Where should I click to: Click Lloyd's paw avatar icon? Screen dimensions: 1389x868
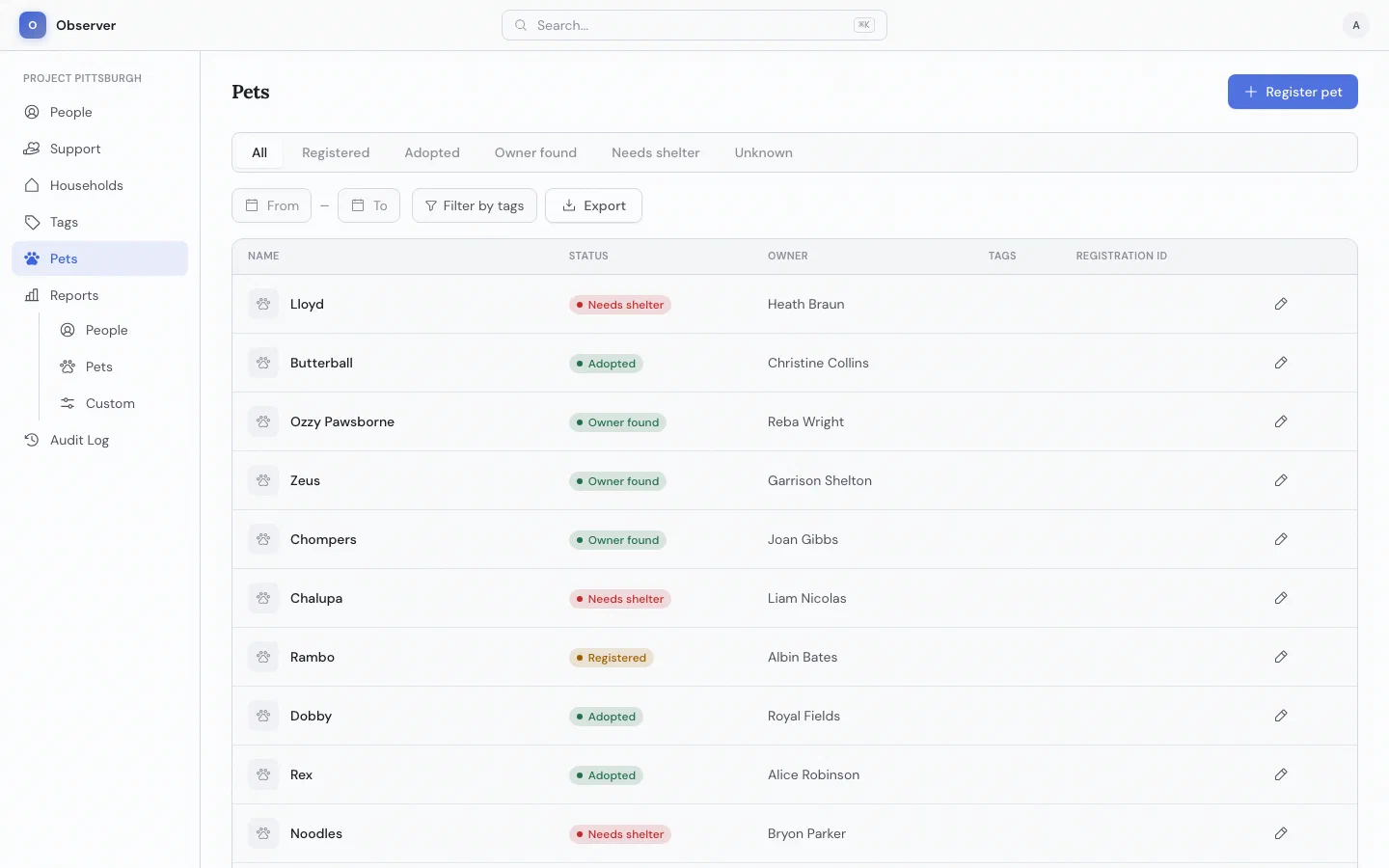coord(263,304)
